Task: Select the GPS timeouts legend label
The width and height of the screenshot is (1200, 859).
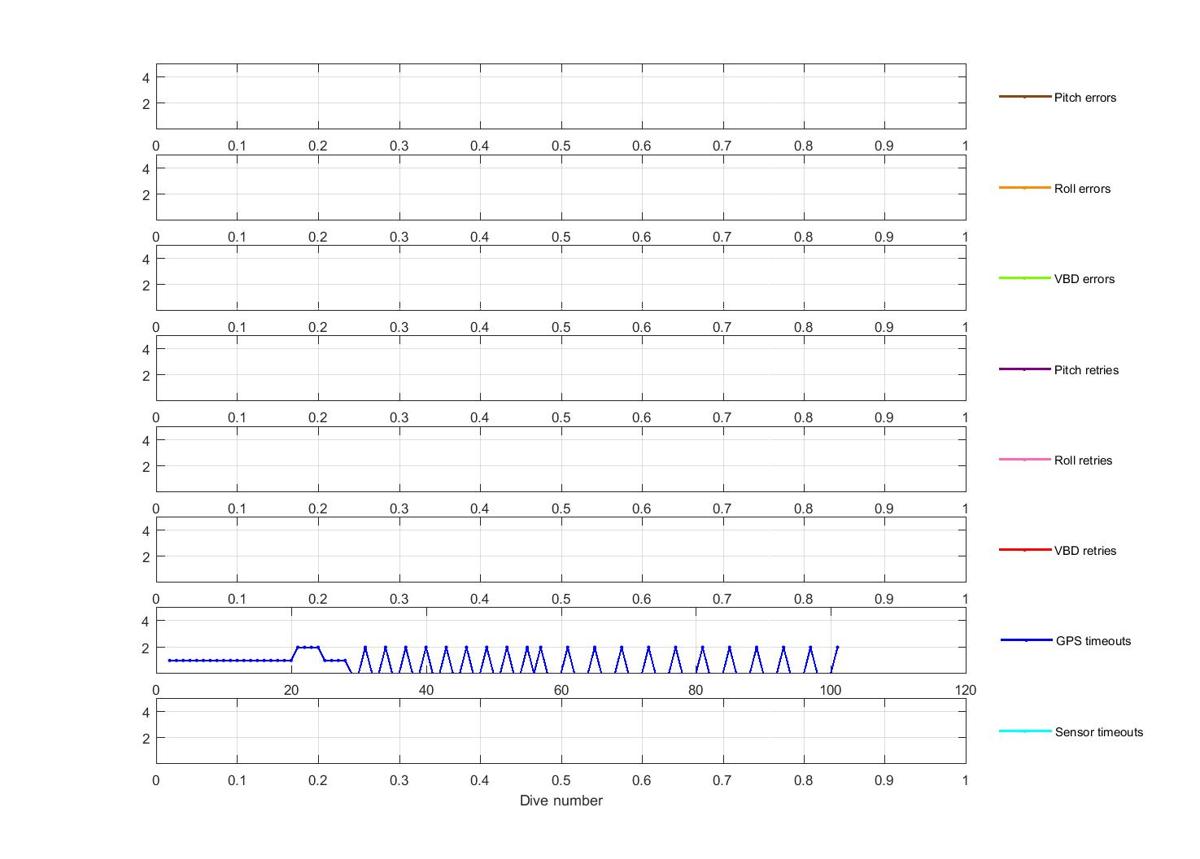Action: click(1093, 641)
